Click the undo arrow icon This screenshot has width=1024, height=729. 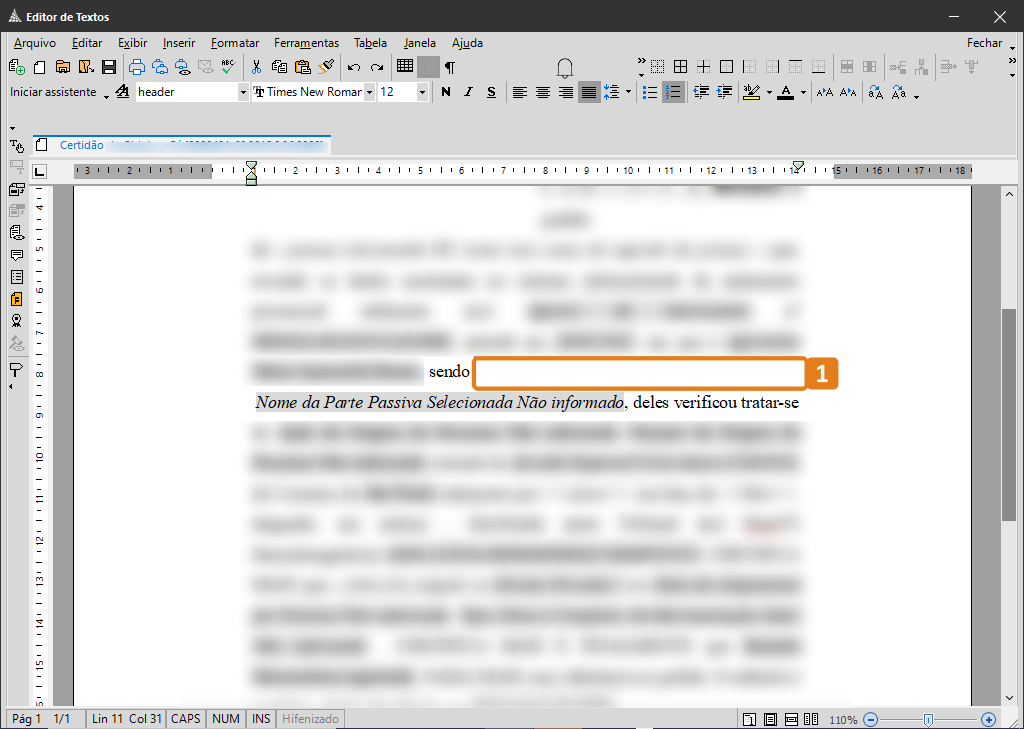tap(354, 67)
